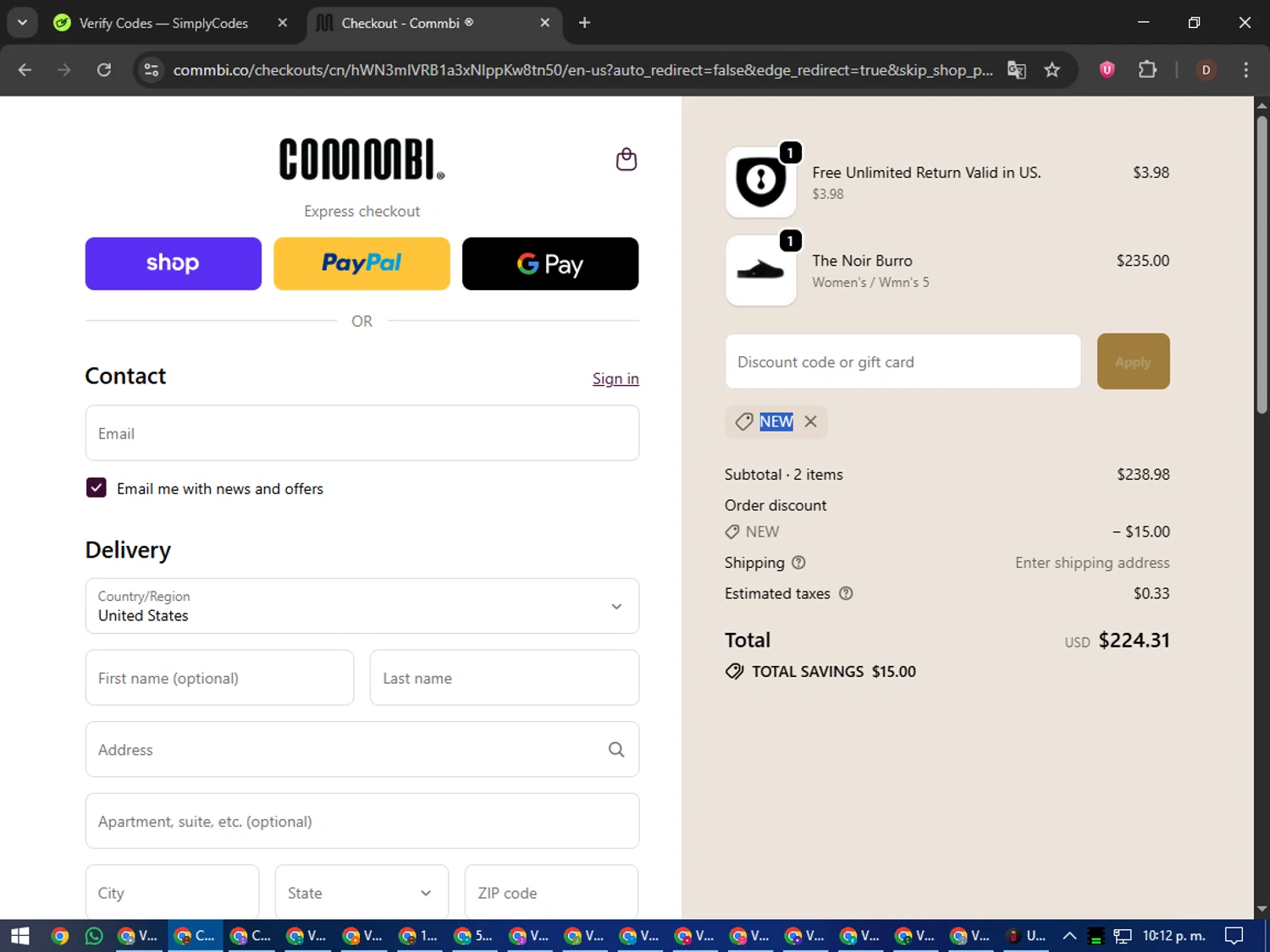Pay with Google Pay button
Viewport: 1270px width, 952px height.
550,263
